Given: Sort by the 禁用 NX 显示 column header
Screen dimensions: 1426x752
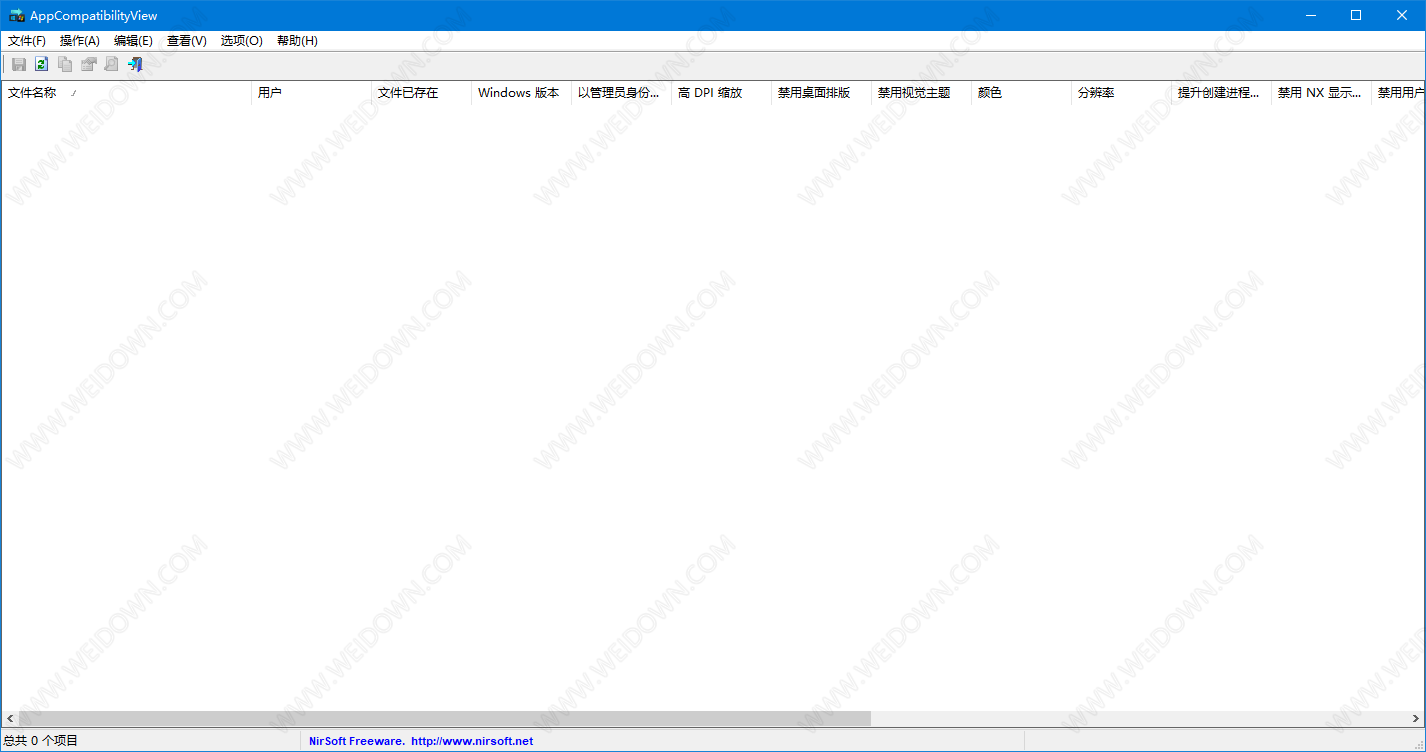Looking at the screenshot, I should coord(1321,93).
